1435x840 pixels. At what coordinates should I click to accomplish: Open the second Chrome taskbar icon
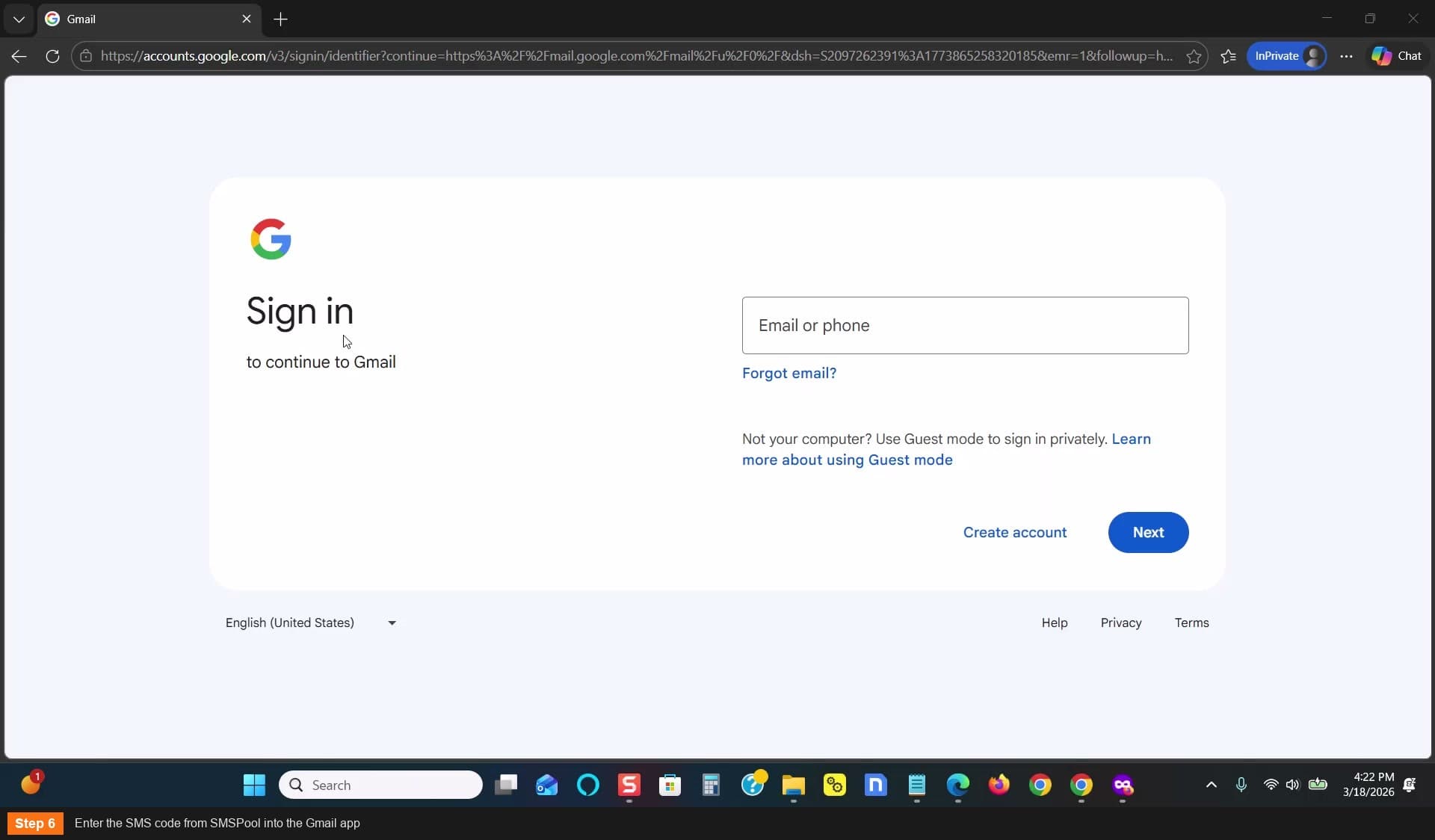pyautogui.click(x=1081, y=785)
